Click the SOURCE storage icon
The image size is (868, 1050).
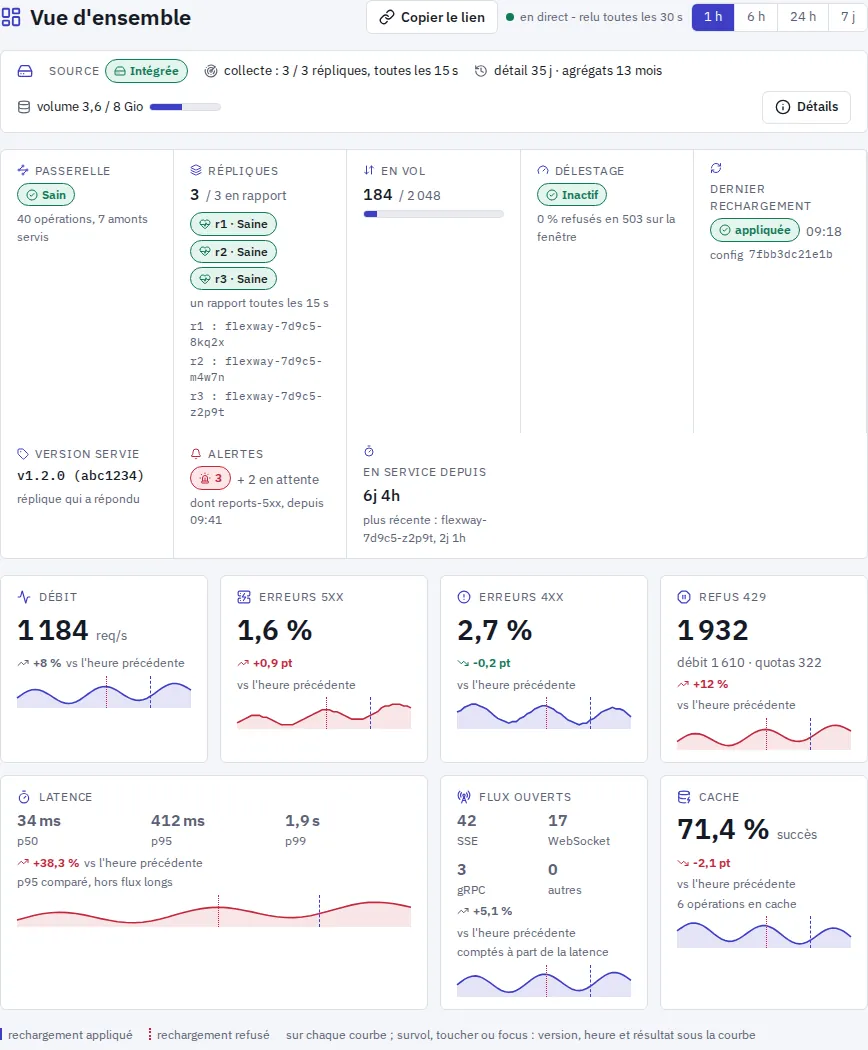[x=25, y=71]
